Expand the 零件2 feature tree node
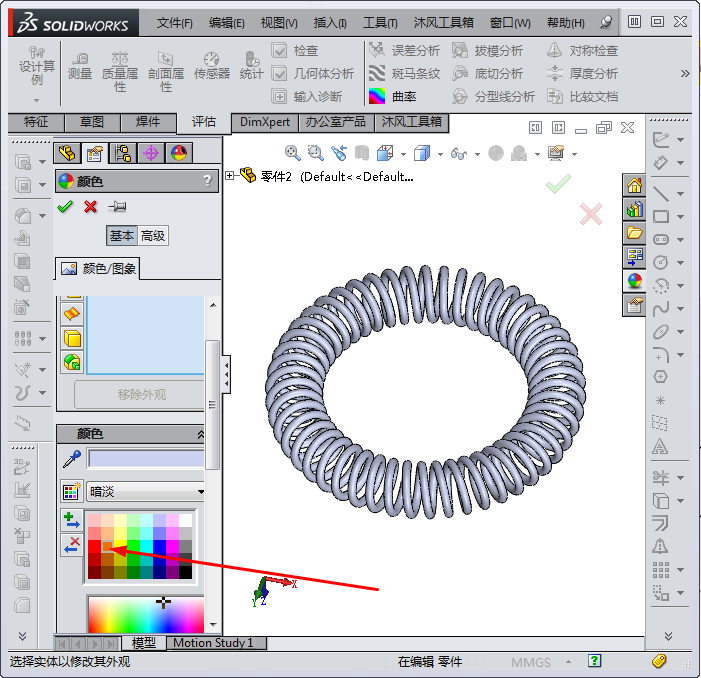The height and width of the screenshot is (678, 701). [230, 176]
